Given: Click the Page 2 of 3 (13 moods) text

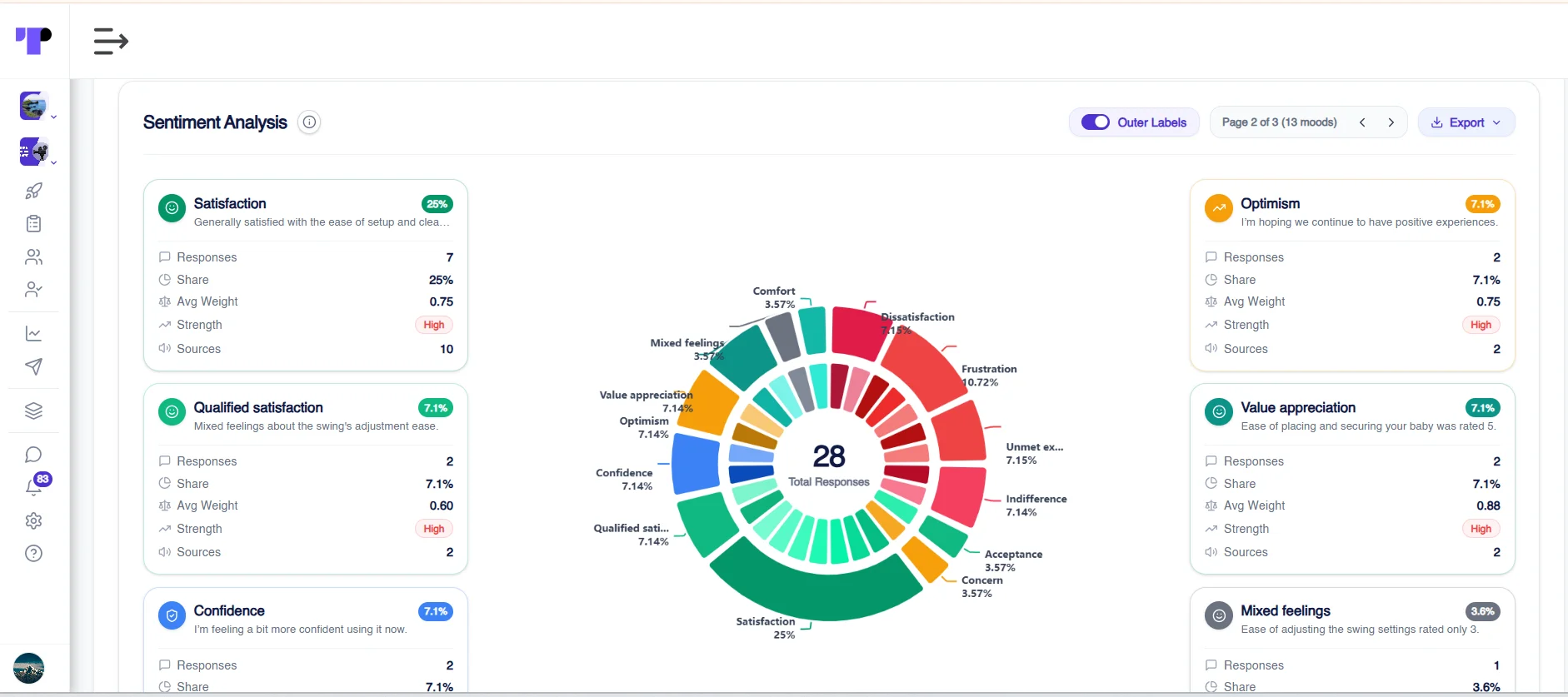Looking at the screenshot, I should click(x=1279, y=122).
